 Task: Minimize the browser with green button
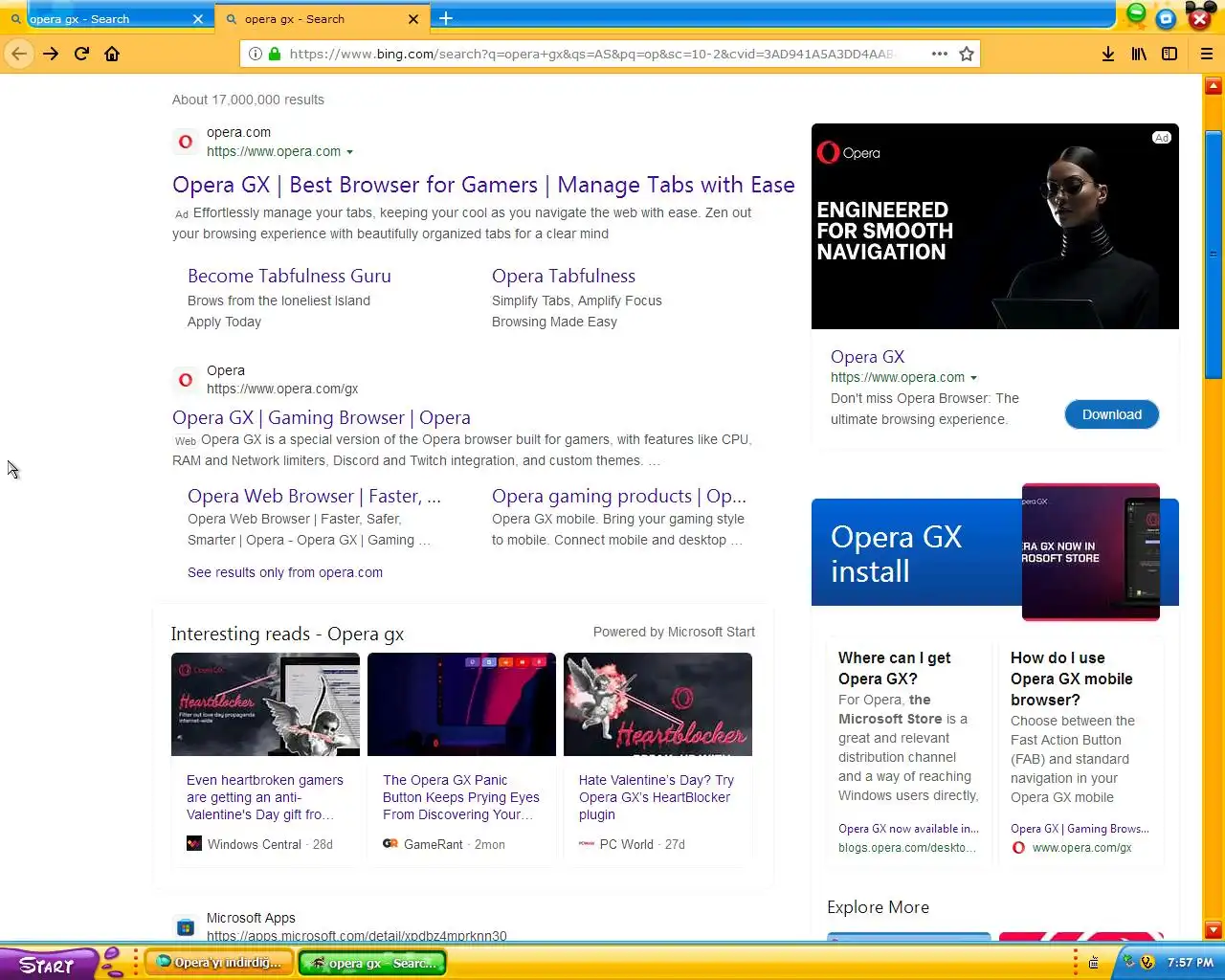coord(1136,12)
